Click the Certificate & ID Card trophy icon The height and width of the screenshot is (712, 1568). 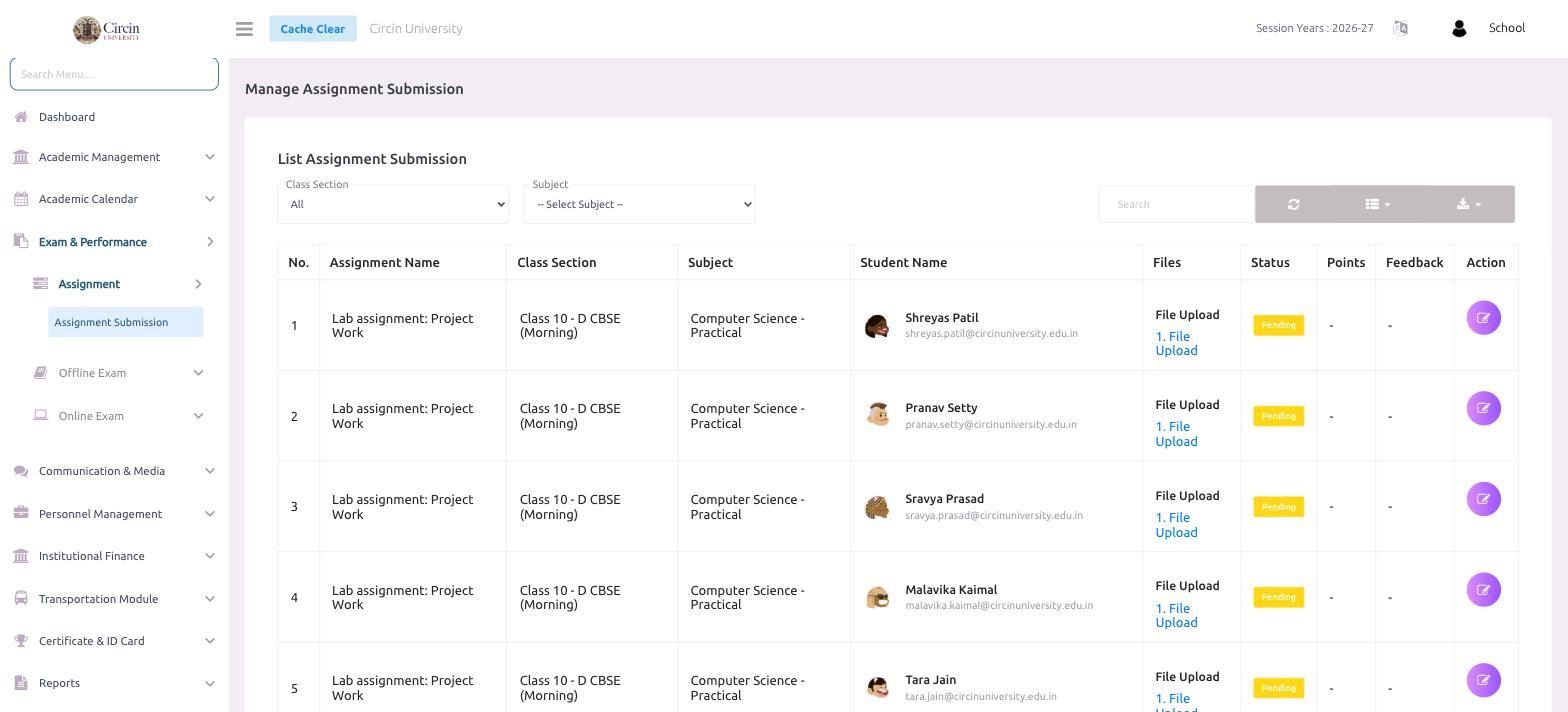[21, 641]
